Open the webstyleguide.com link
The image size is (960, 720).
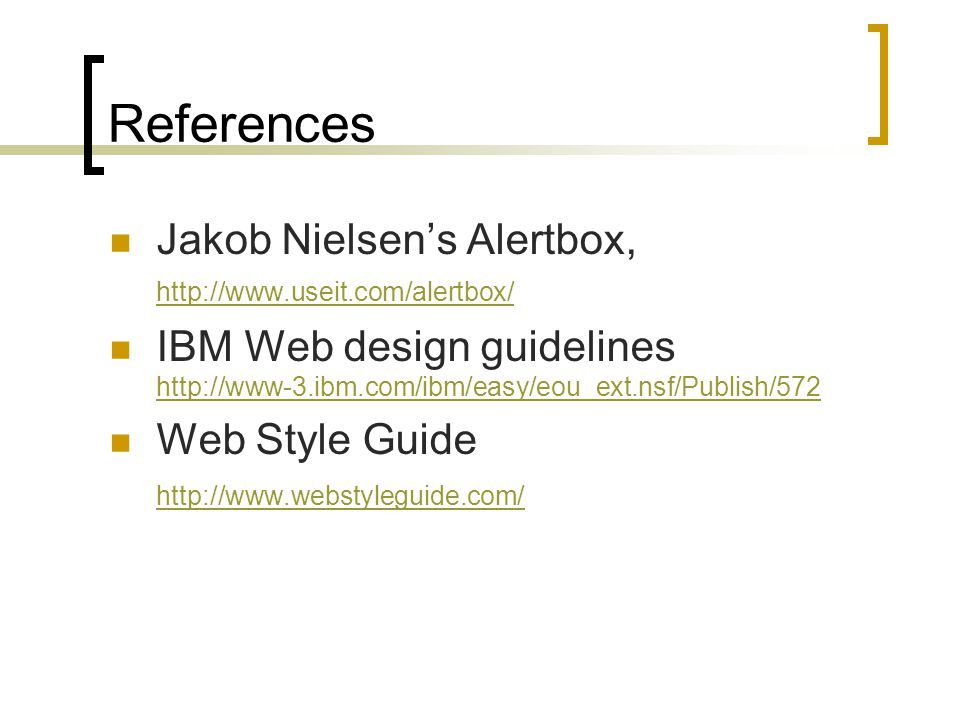[340, 496]
